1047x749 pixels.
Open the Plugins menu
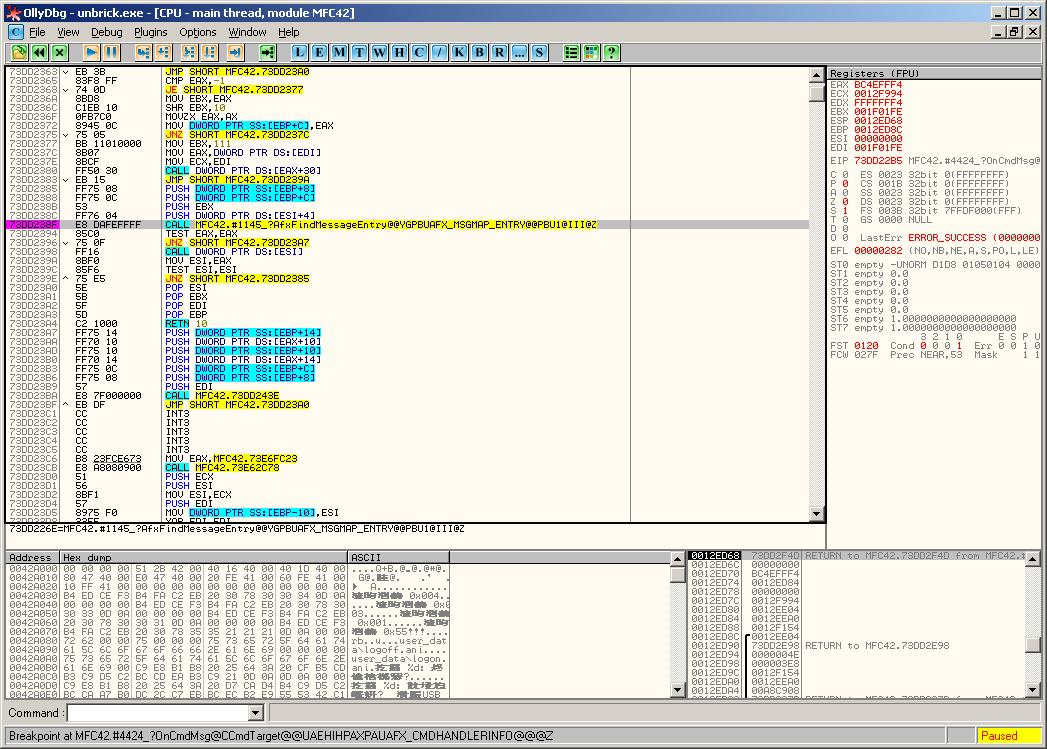coord(151,31)
